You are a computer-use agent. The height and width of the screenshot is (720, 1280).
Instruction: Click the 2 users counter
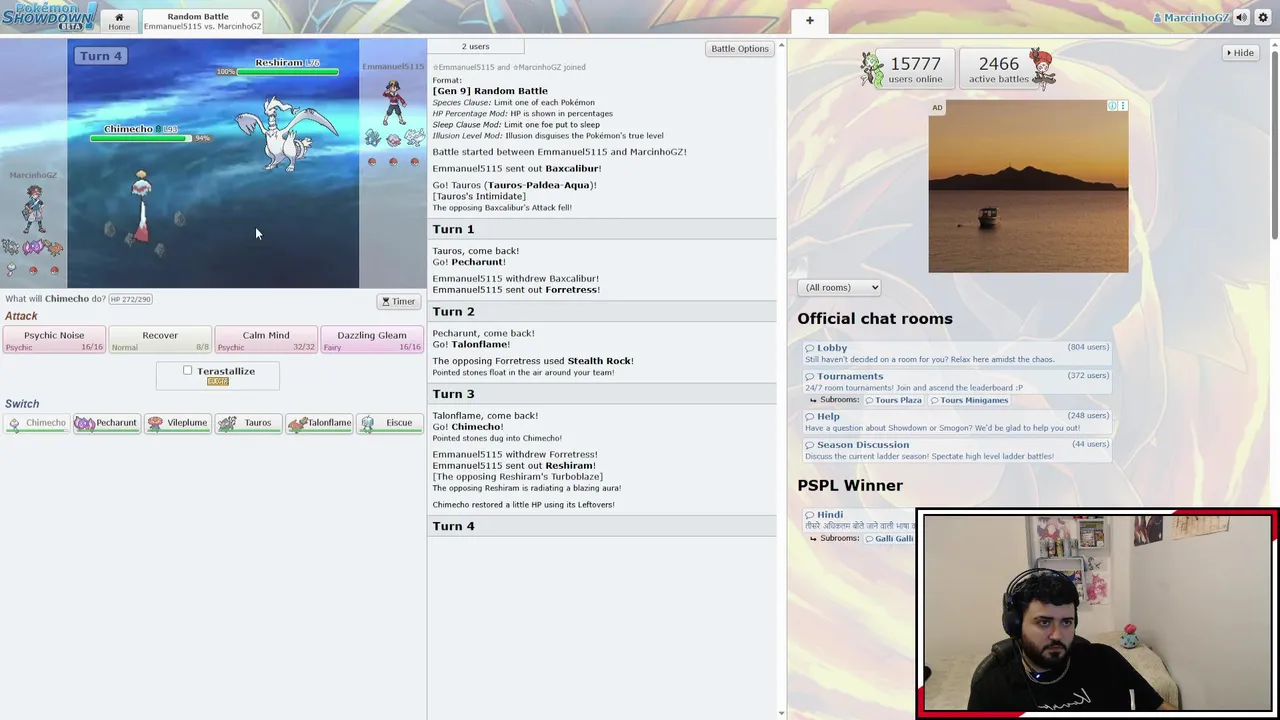point(475,46)
